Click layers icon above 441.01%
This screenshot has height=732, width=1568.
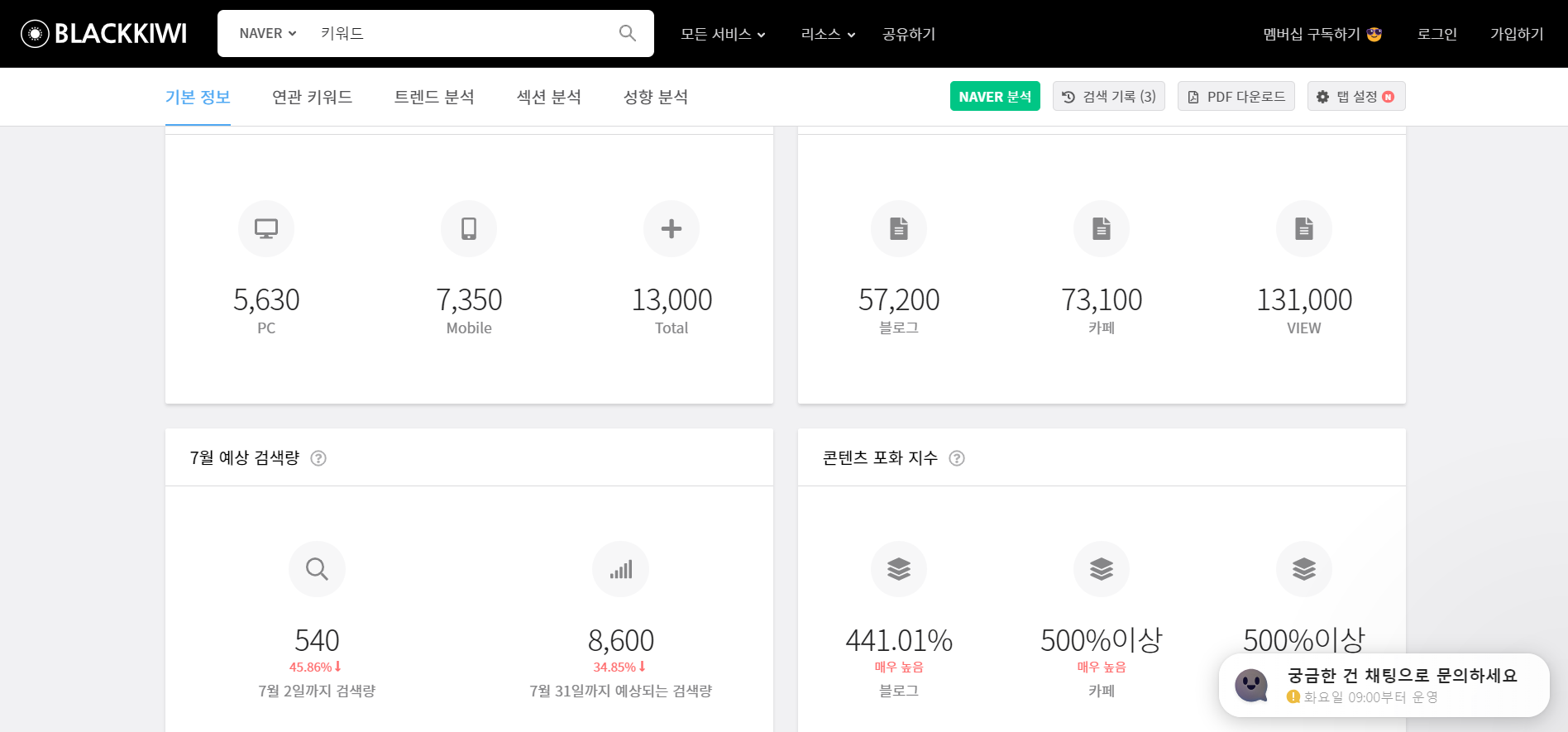tap(899, 569)
